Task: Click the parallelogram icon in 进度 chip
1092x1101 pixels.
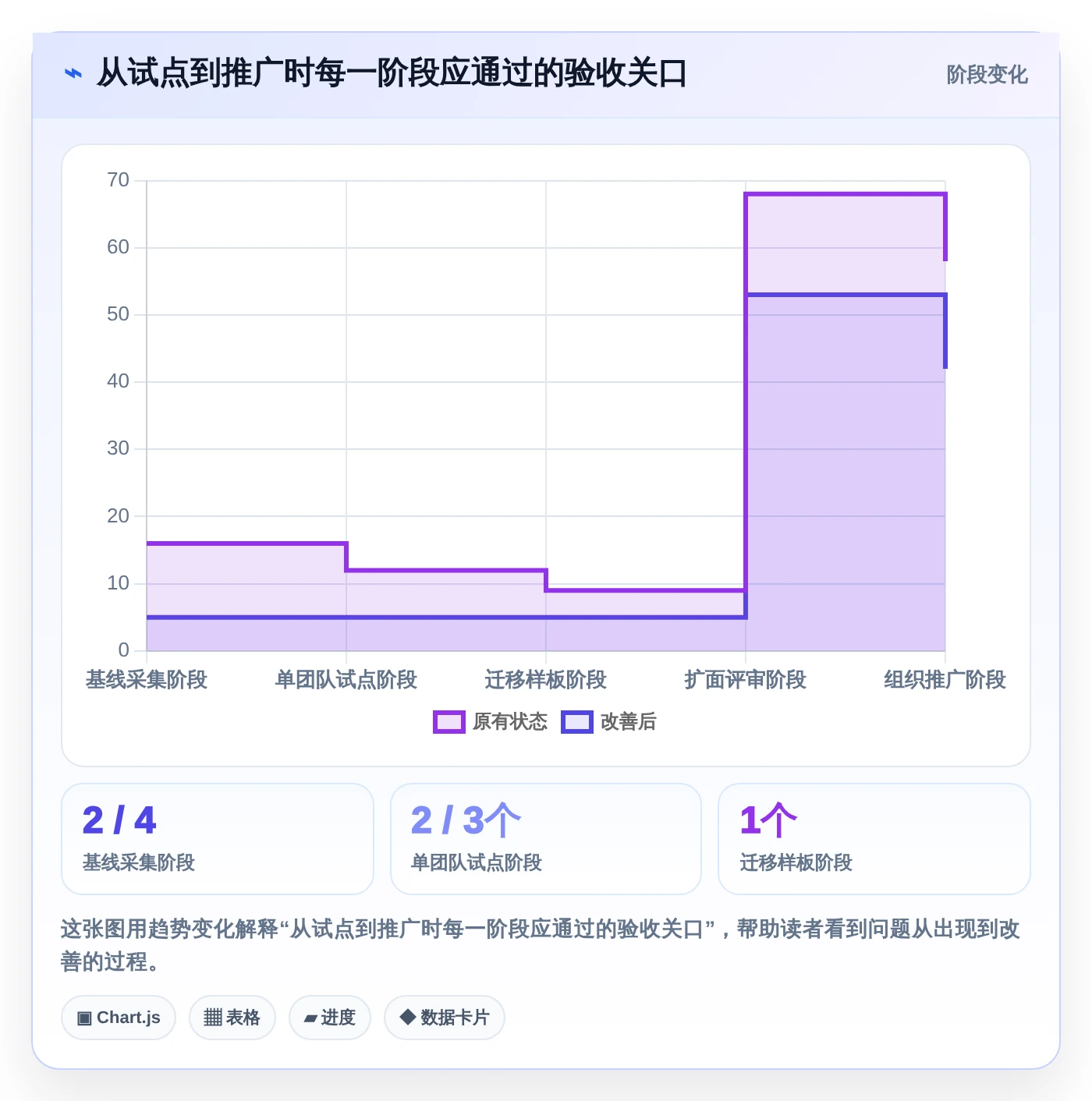Action: (x=311, y=1018)
